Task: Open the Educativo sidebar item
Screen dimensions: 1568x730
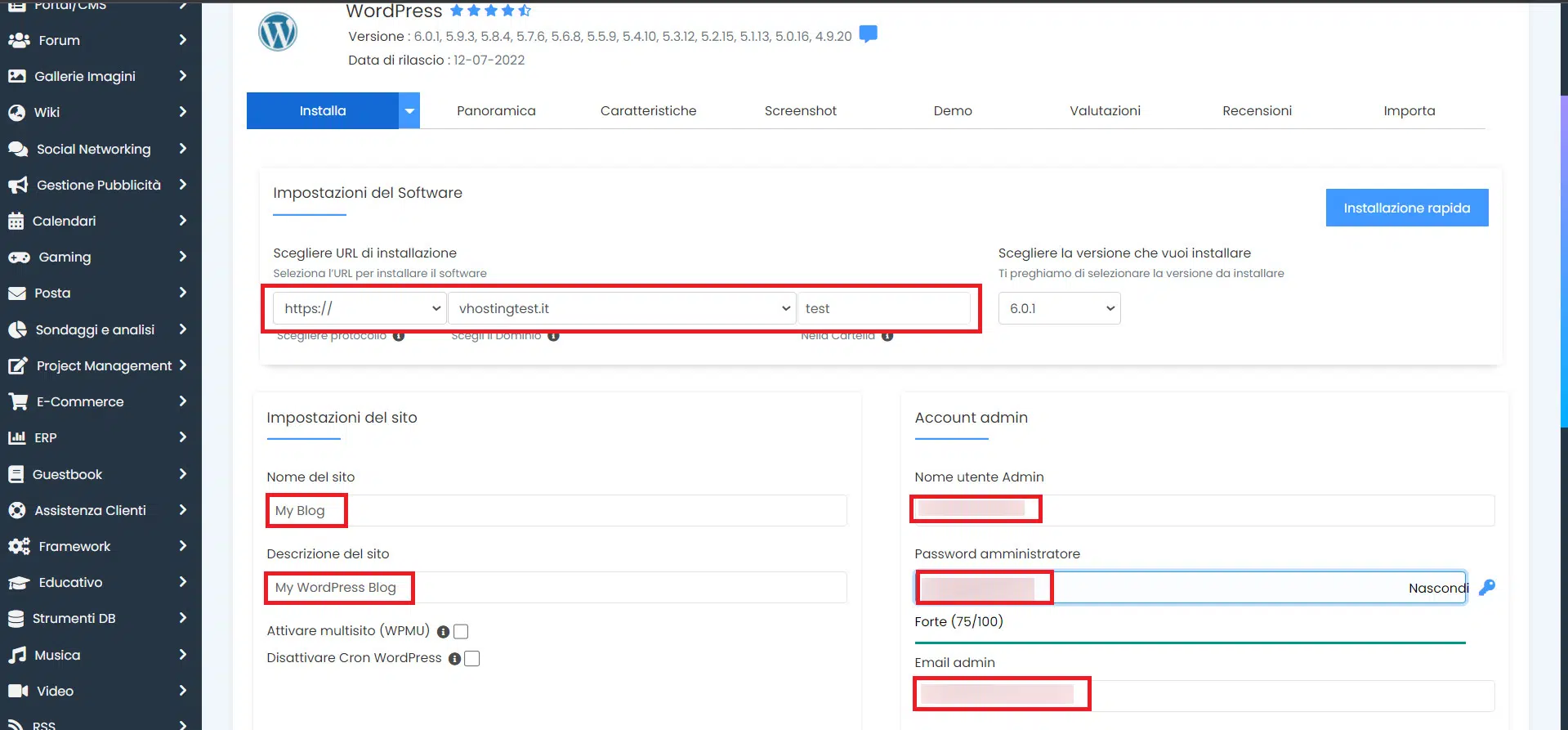Action: pyautogui.click(x=101, y=582)
